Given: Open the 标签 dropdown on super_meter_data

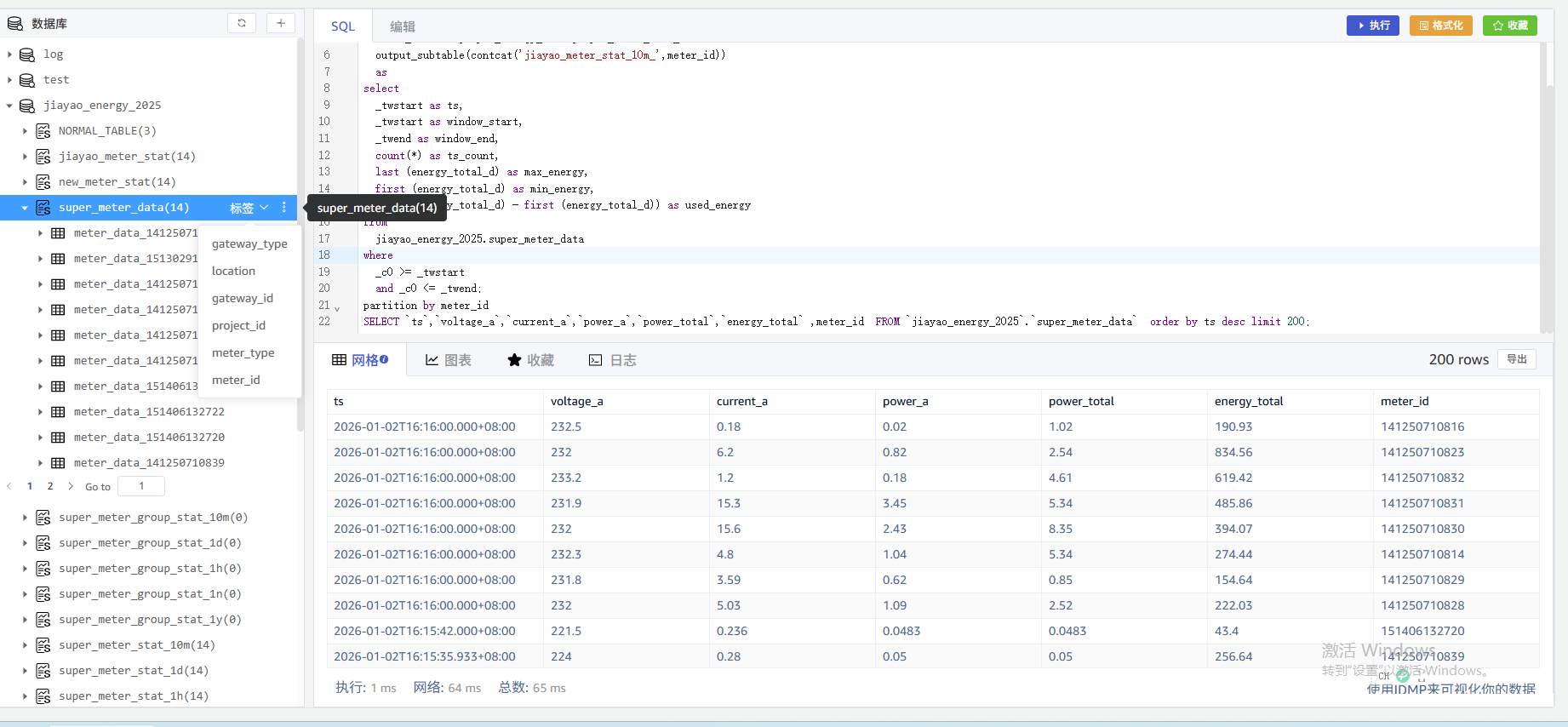Looking at the screenshot, I should [x=249, y=208].
